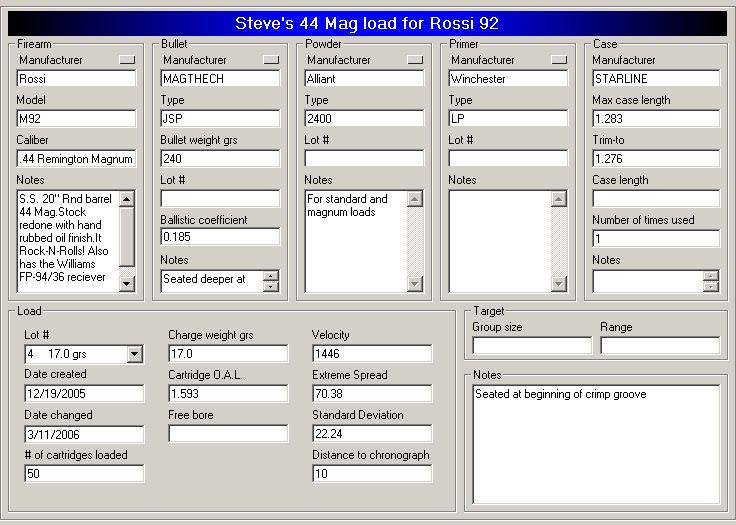Click up arrow of Firearm Notes scrollbar
The width and height of the screenshot is (736, 525).
pyautogui.click(x=127, y=199)
